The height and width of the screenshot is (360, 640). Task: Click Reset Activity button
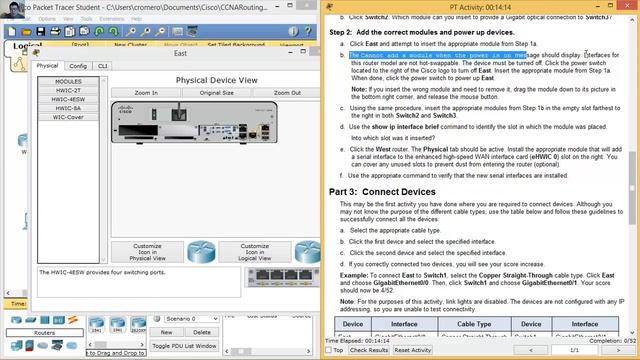coord(413,350)
